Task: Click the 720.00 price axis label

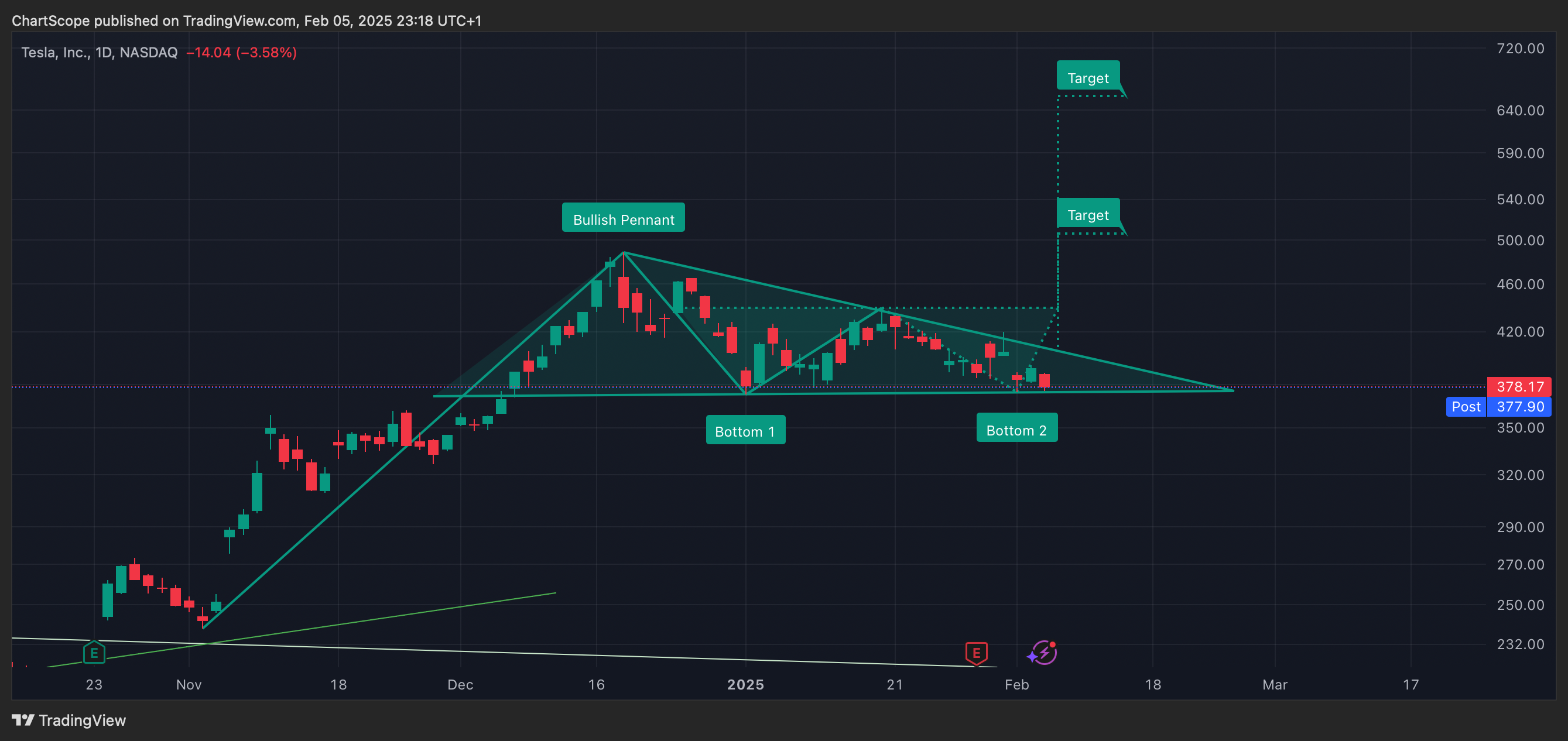Action: pos(1520,48)
